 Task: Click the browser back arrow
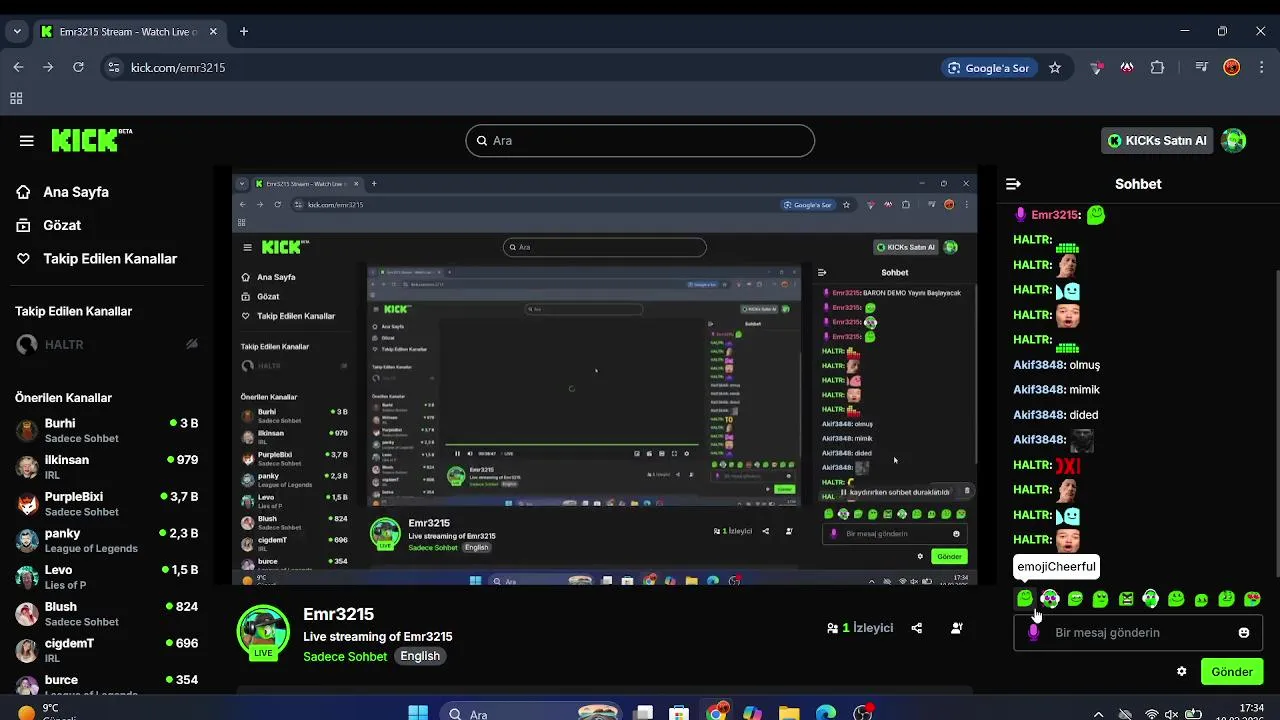[18, 67]
